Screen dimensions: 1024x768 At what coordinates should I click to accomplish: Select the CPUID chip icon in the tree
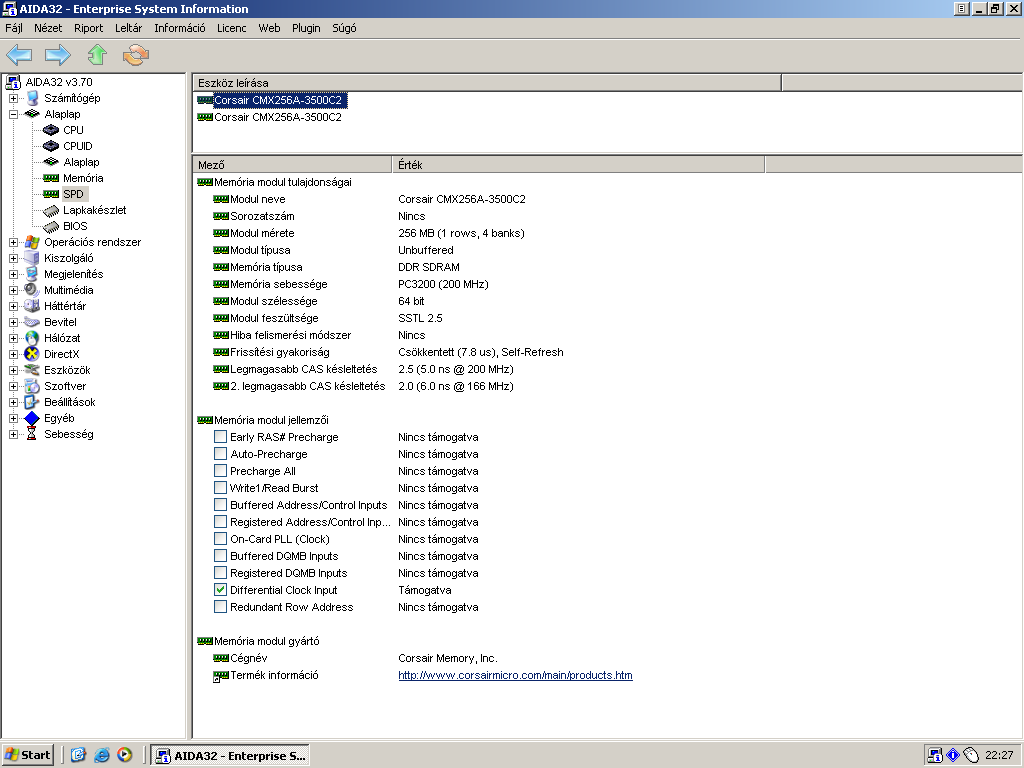pyautogui.click(x=51, y=146)
